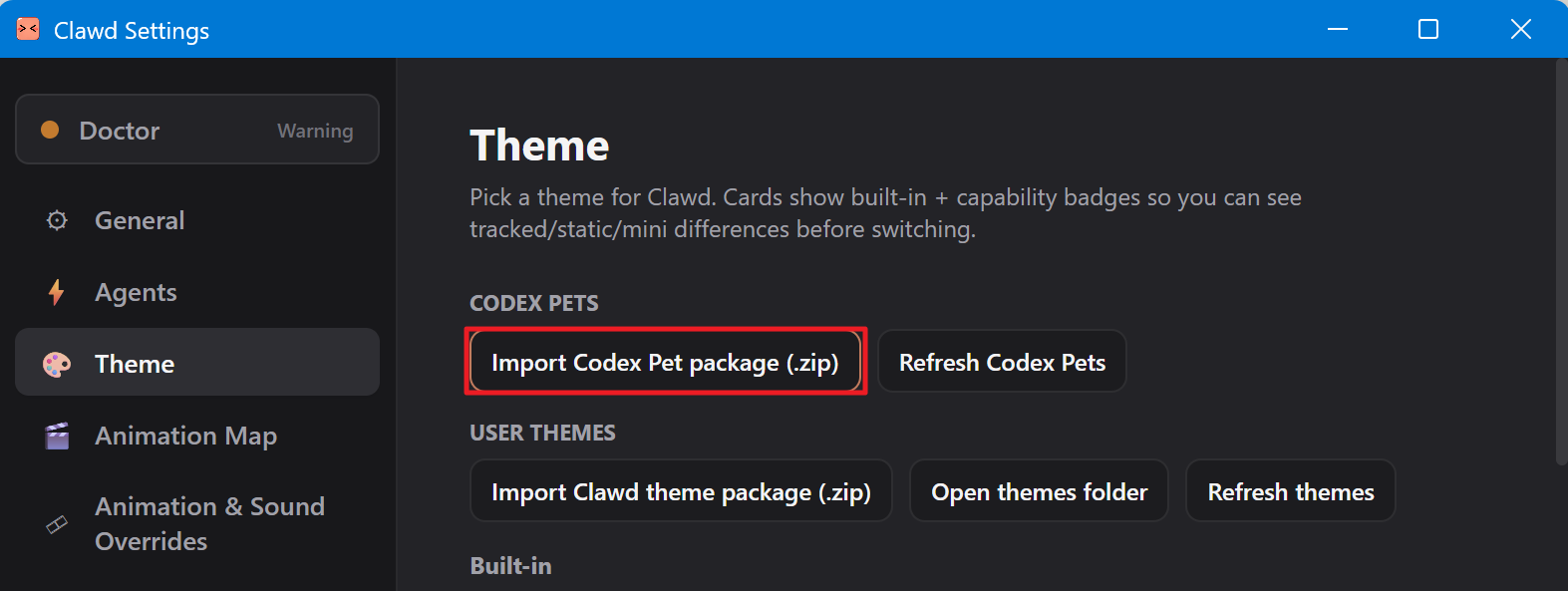
Task: Click the Refresh themes button
Action: [1290, 491]
